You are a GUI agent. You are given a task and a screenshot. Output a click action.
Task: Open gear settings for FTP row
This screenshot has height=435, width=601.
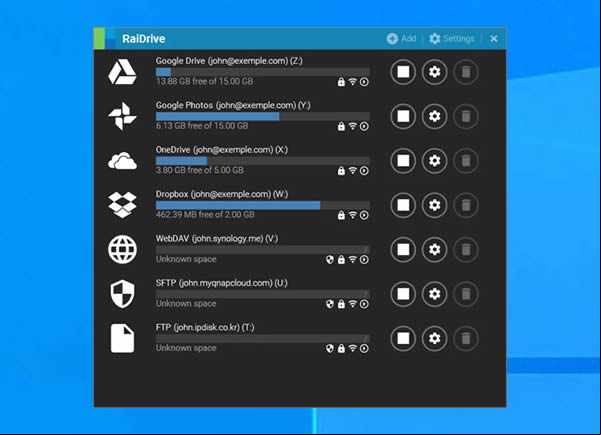(x=435, y=338)
